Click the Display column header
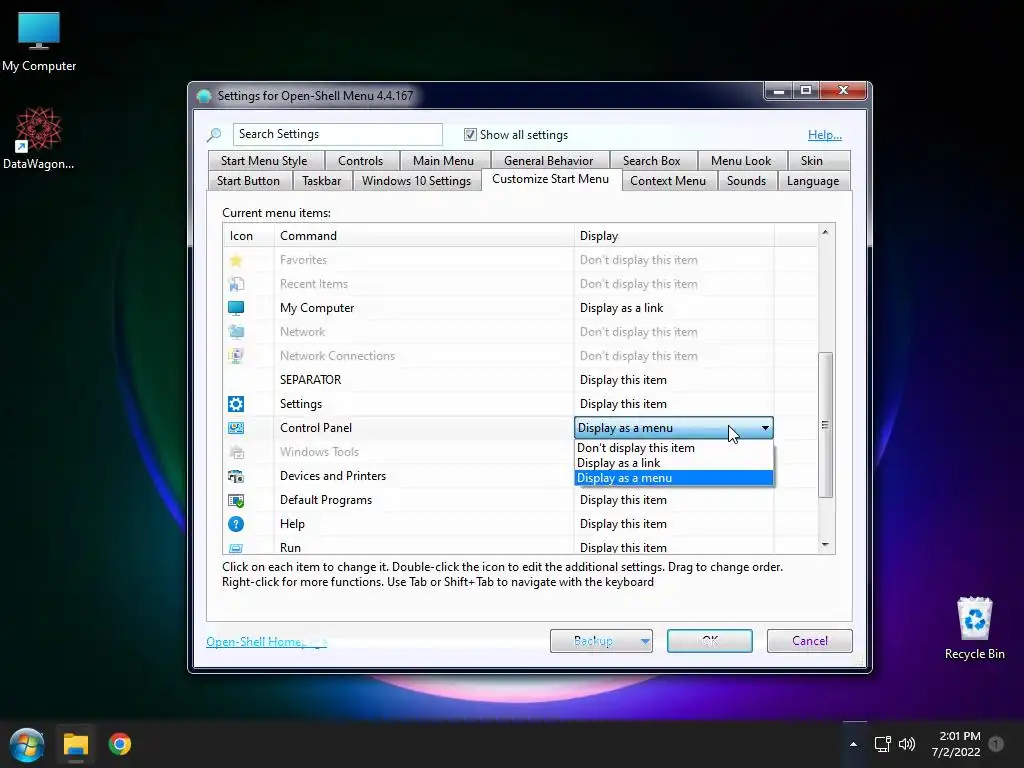 [x=674, y=236]
